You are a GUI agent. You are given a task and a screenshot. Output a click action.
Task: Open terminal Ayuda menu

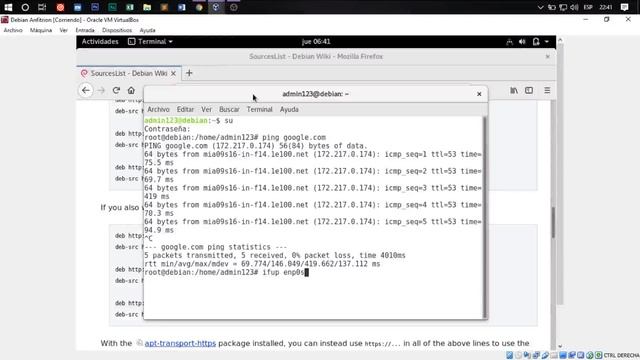(289, 109)
